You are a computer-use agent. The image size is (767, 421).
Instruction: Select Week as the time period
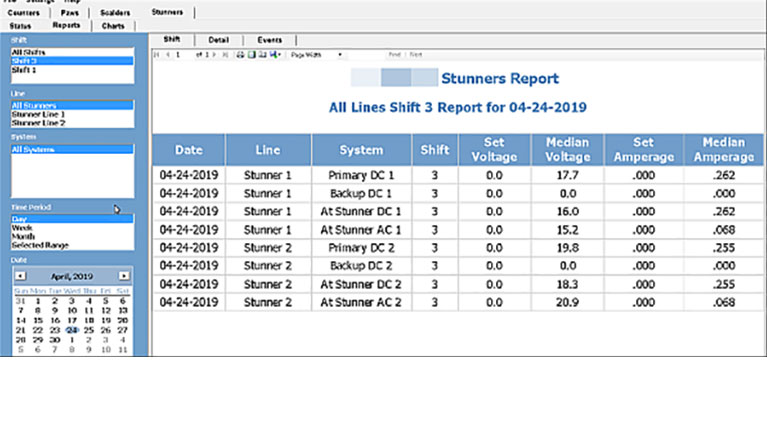21,227
